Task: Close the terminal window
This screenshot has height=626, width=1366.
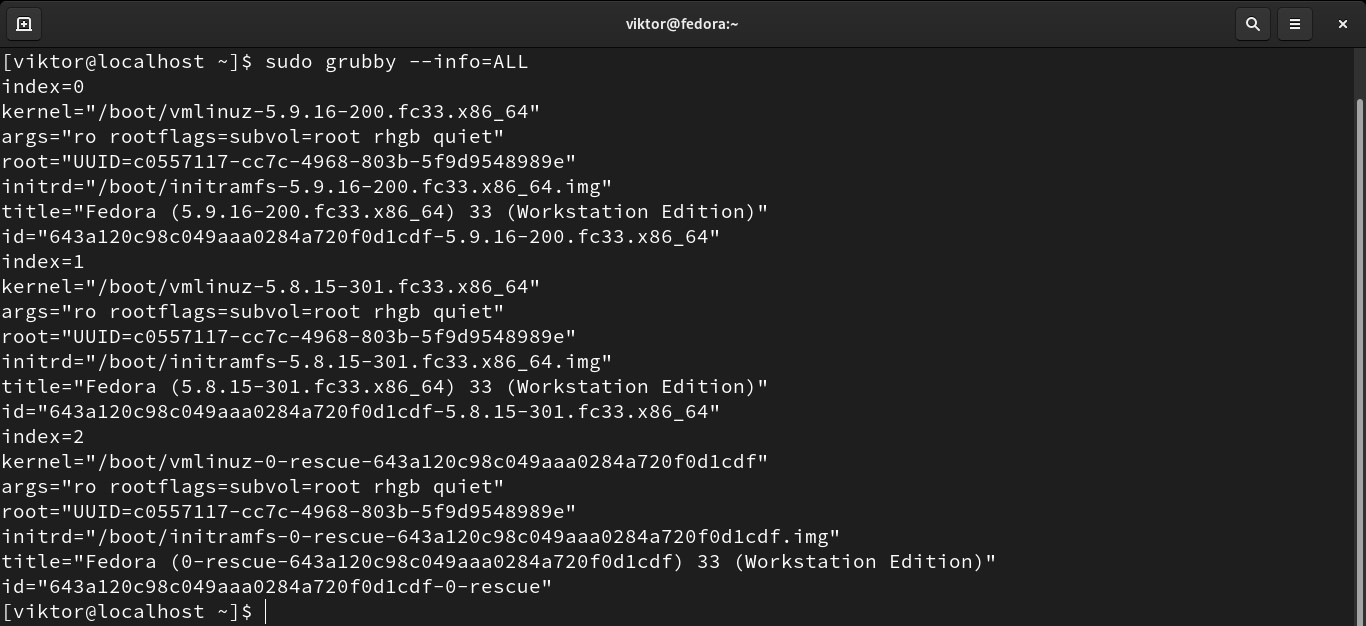Action: [1342, 24]
